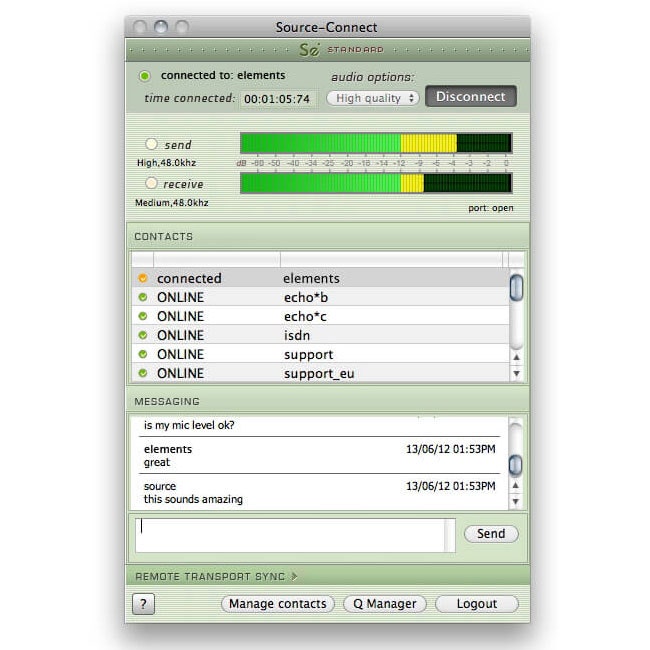This screenshot has width=650, height=650.
Task: Click the 'is my mic level ok?' message
Action: click(189, 425)
